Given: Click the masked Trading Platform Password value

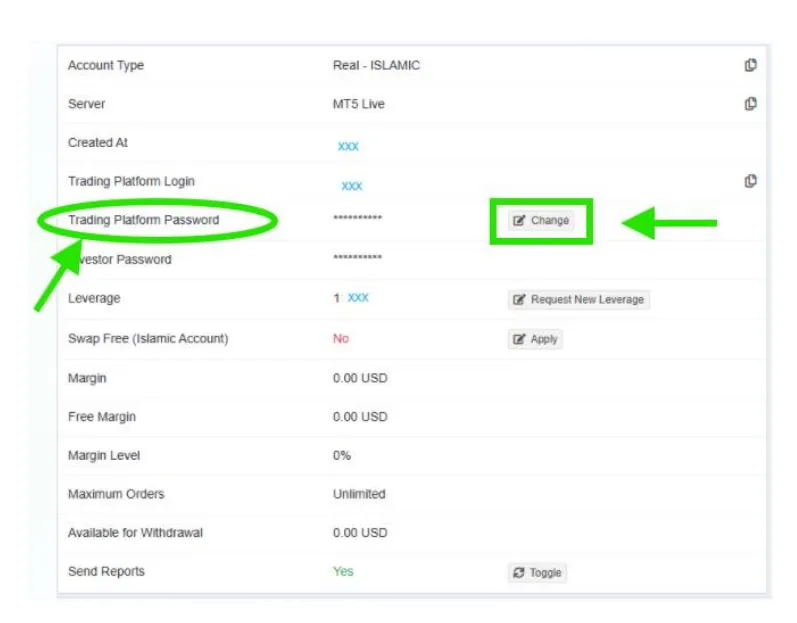Looking at the screenshot, I should 357,219.
